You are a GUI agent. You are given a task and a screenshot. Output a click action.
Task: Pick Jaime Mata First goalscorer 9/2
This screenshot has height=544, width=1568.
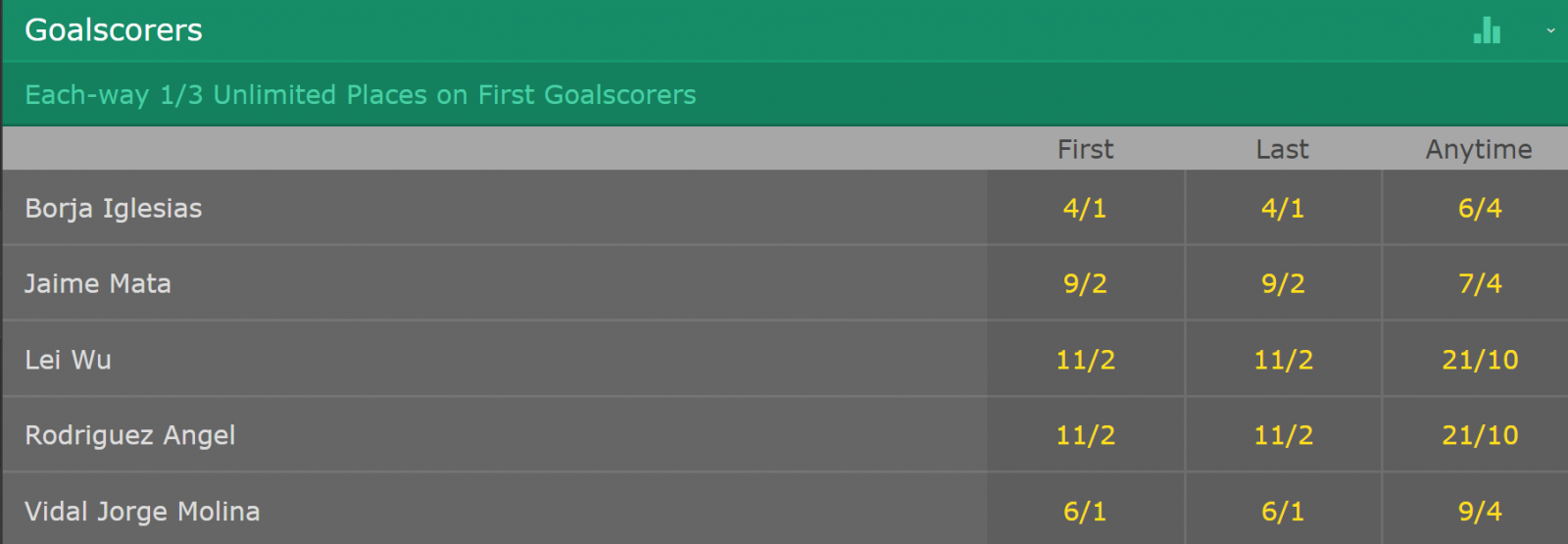coord(1085,283)
